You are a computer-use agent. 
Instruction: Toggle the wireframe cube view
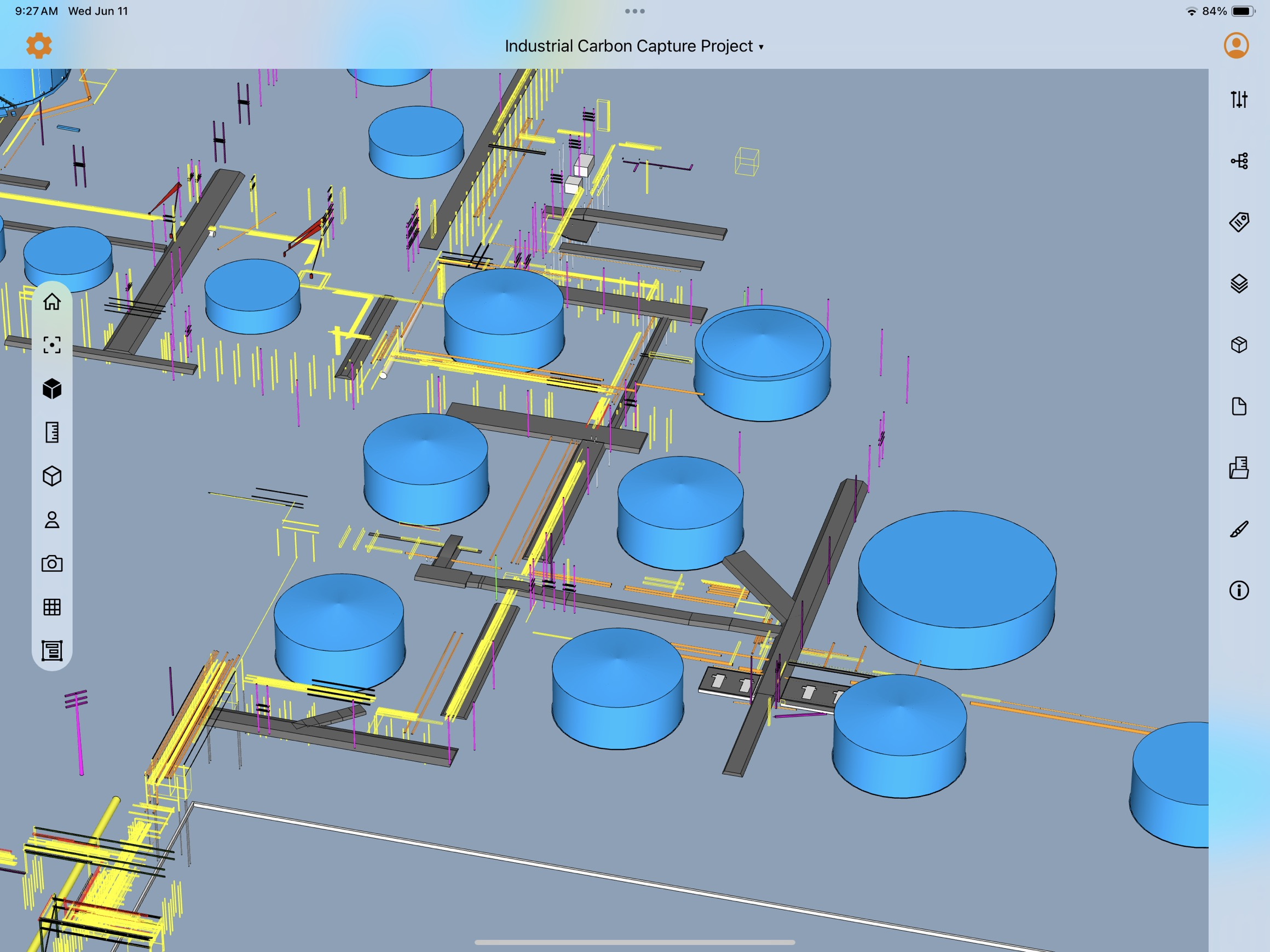52,476
